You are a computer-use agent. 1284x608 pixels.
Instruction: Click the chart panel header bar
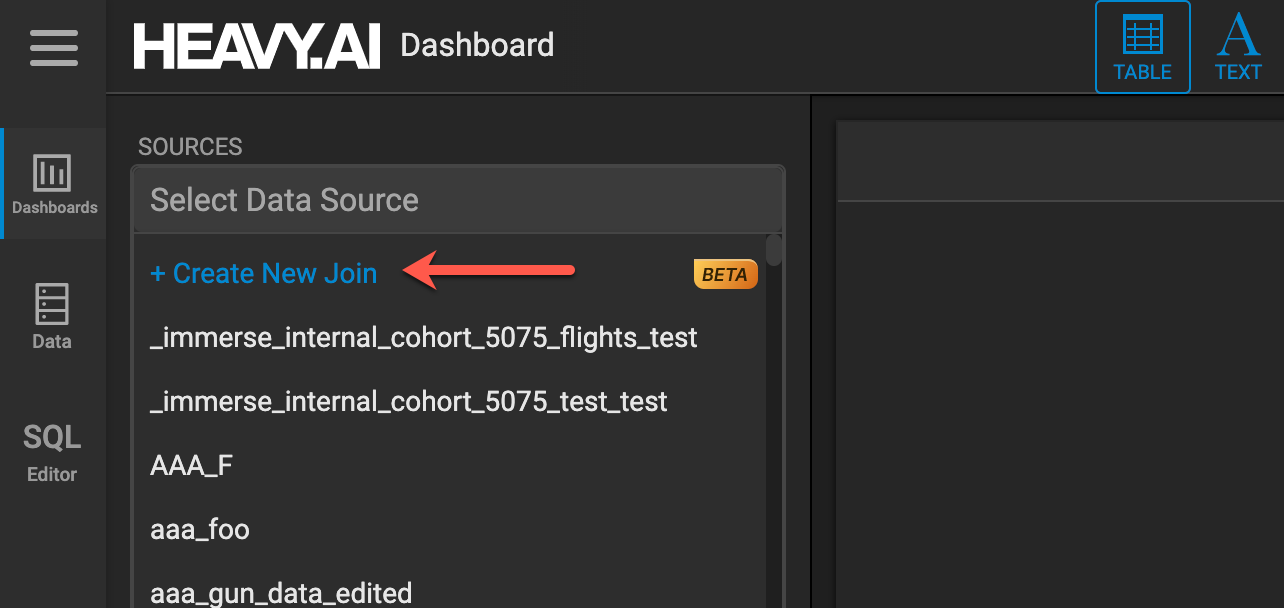1060,161
